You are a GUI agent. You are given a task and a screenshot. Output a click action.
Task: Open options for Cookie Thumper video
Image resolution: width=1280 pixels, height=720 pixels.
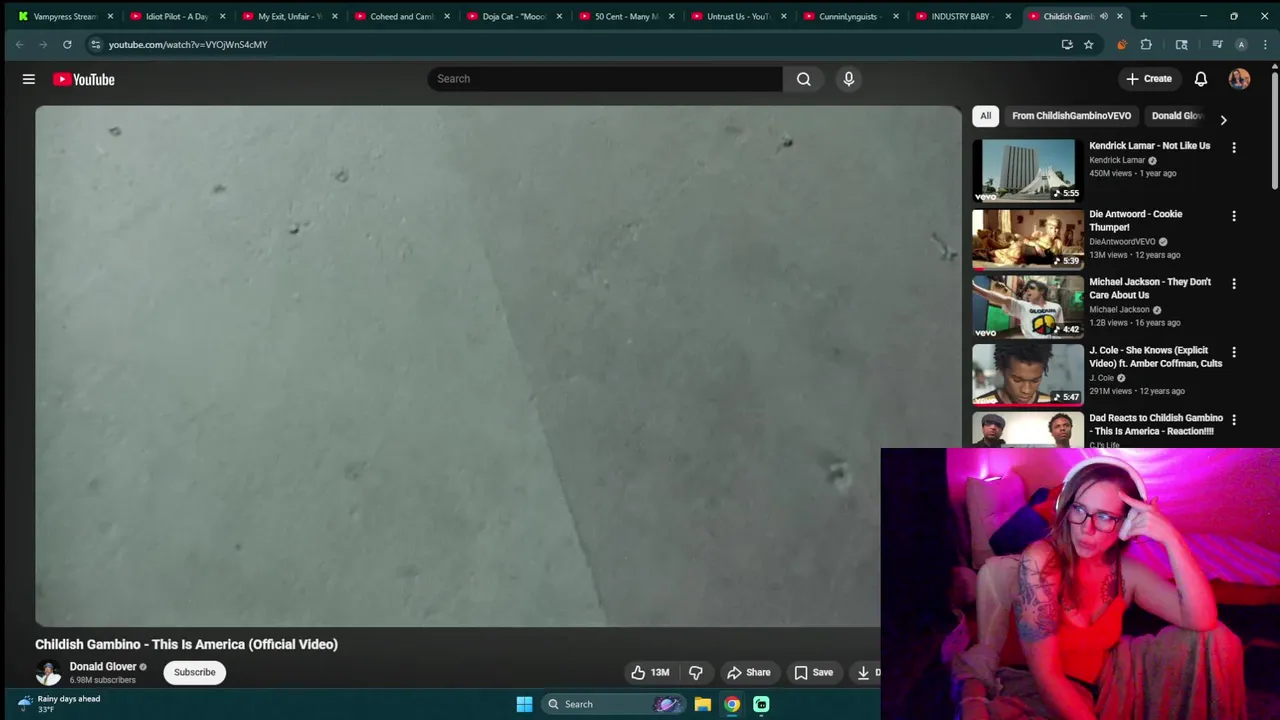[x=1234, y=216]
